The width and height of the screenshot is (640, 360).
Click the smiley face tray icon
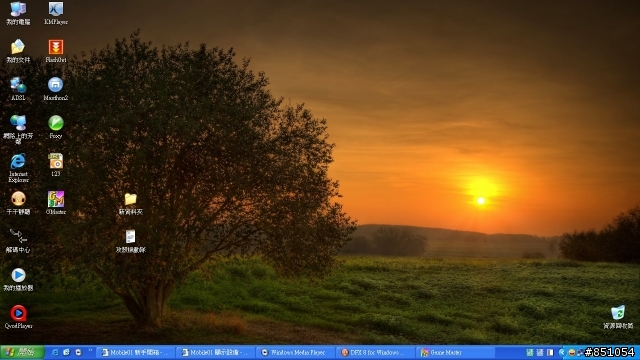[x=572, y=352]
